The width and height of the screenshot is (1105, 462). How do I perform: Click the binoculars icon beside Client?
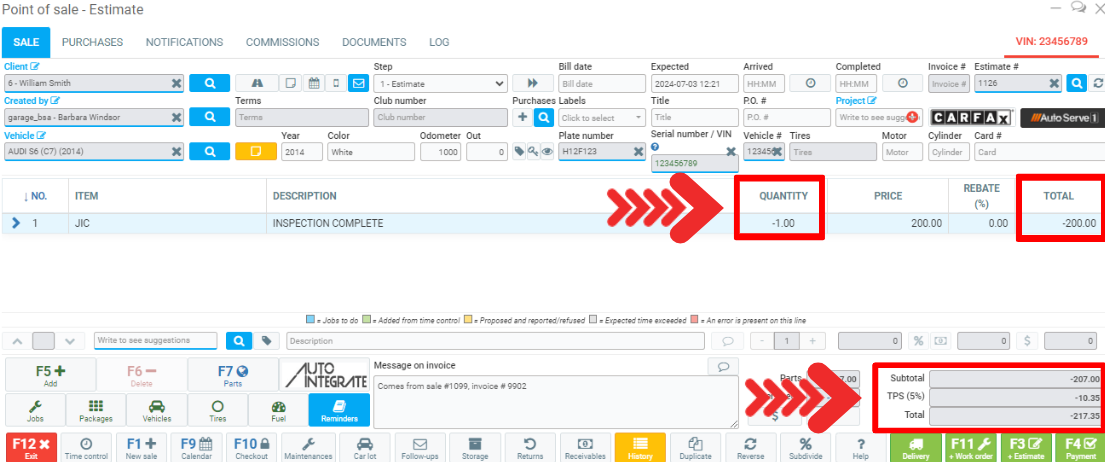(257, 83)
